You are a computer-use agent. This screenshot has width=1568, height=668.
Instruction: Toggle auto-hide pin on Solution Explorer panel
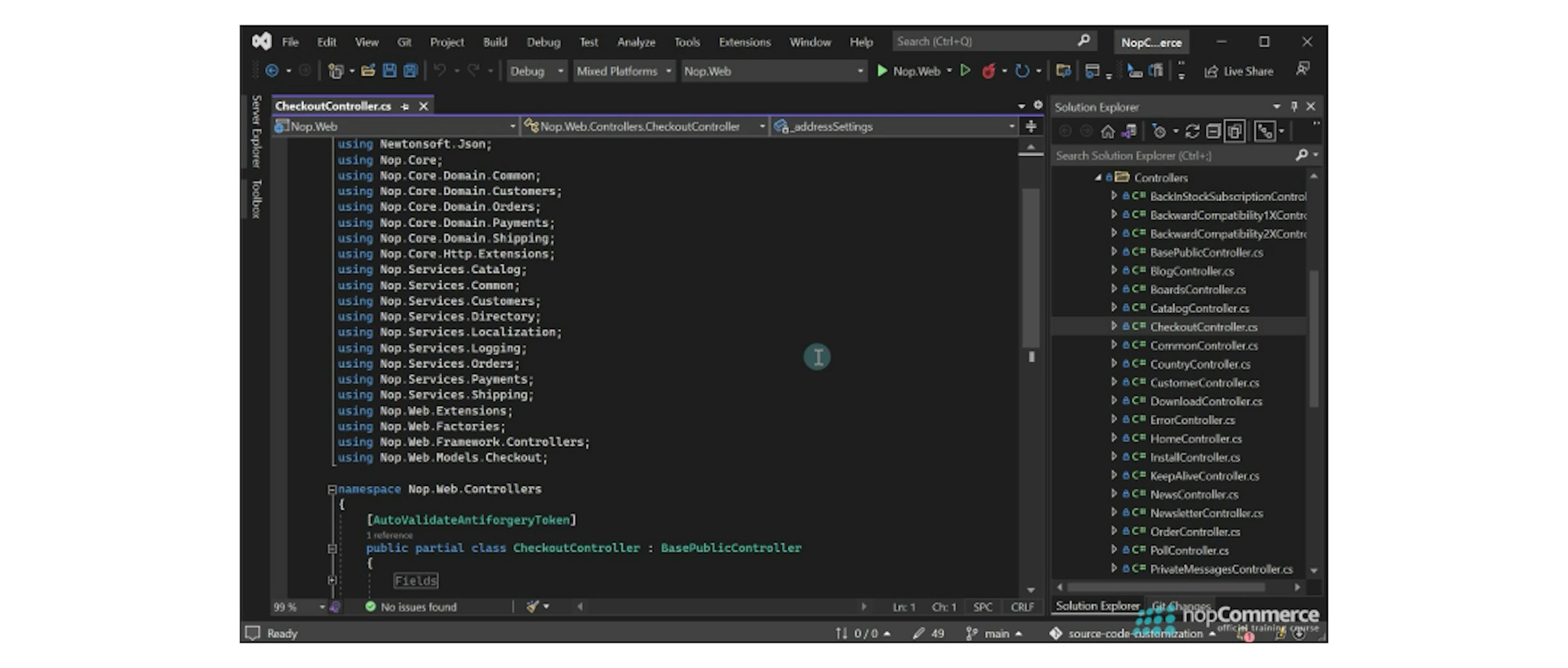[1294, 107]
